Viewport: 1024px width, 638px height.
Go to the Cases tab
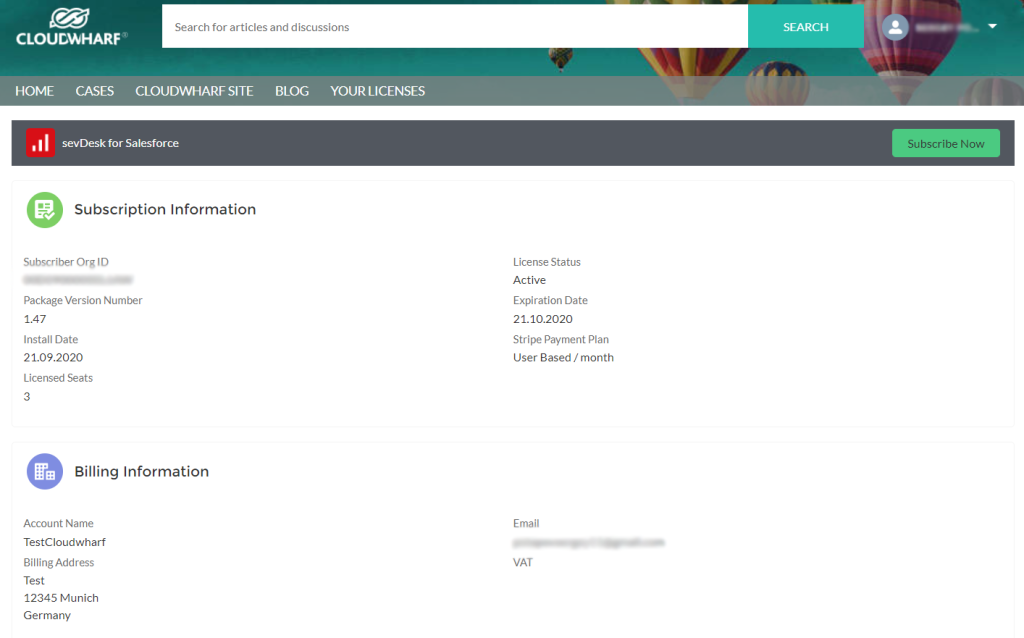pos(95,91)
